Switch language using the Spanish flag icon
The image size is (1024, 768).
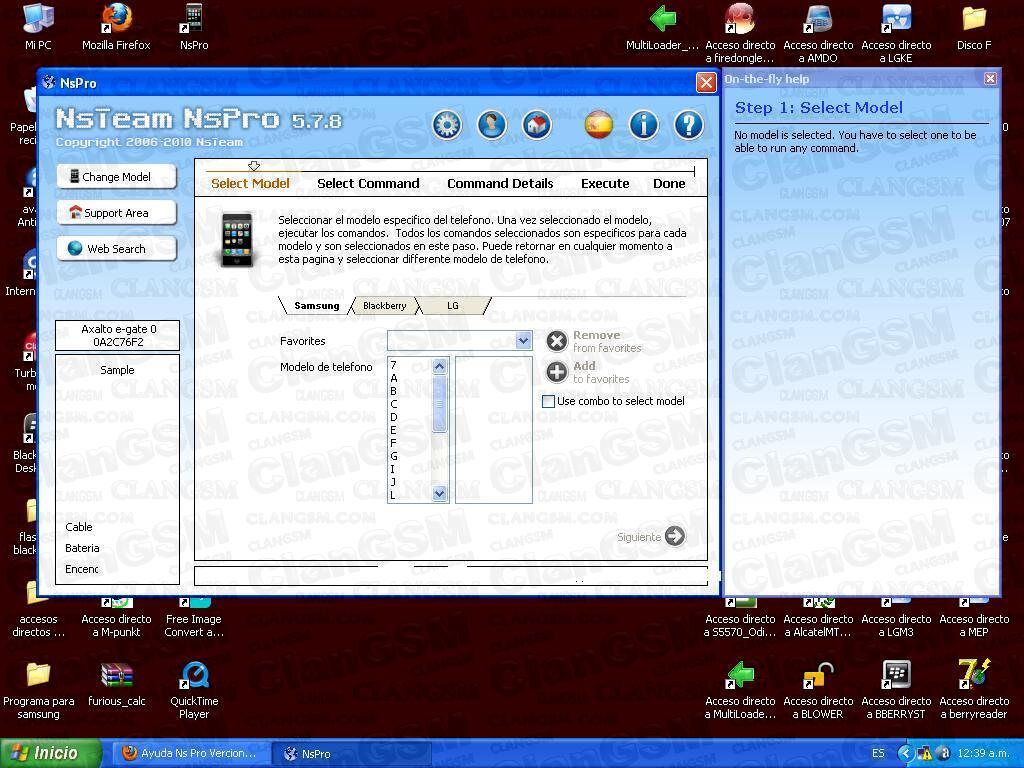click(x=601, y=125)
